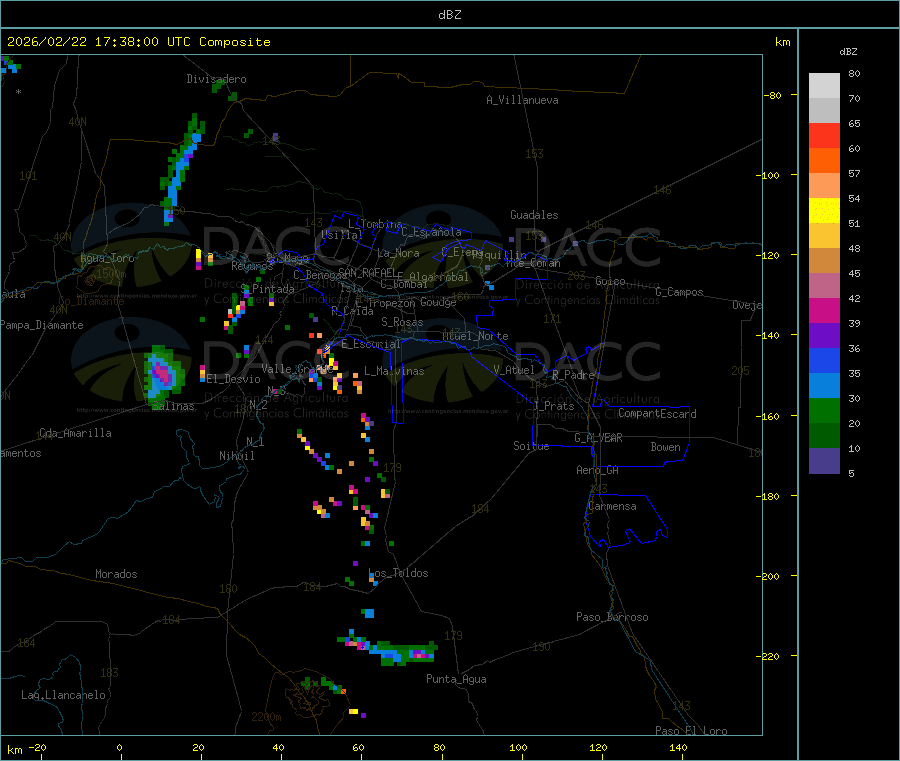Screen dimensions: 900x761
Task: Click the blue 35 dBZ legend swatch
Action: 824,360
